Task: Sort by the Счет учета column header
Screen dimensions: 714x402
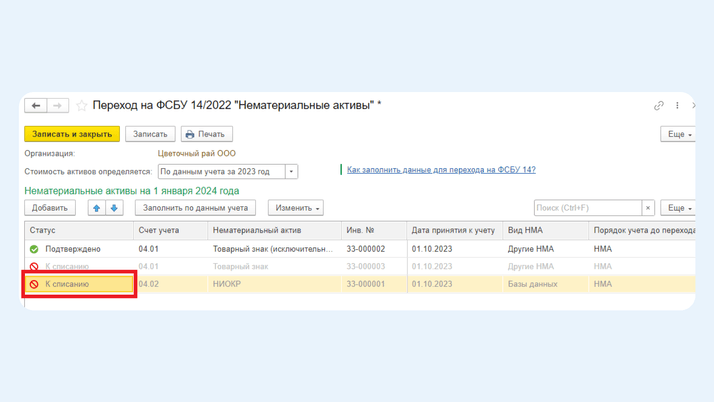Action: [x=171, y=230]
